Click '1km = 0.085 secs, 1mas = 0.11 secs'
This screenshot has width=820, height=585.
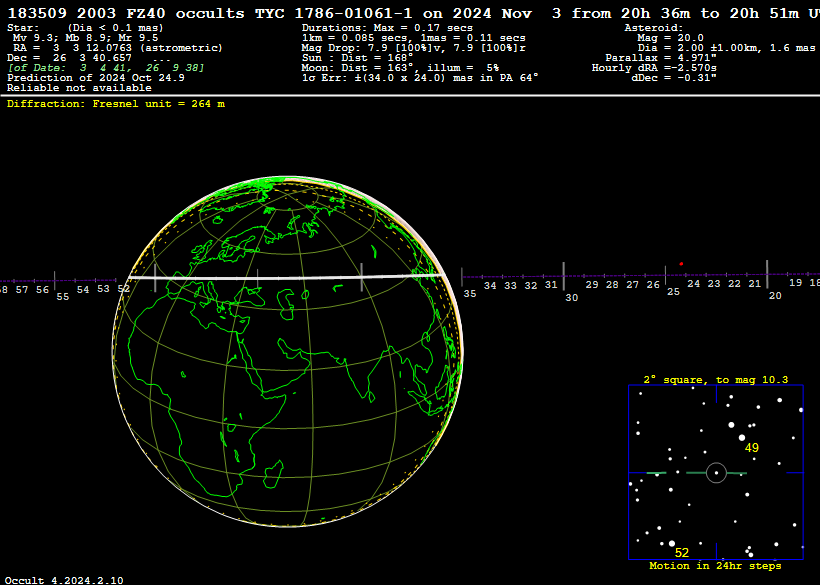pos(414,38)
